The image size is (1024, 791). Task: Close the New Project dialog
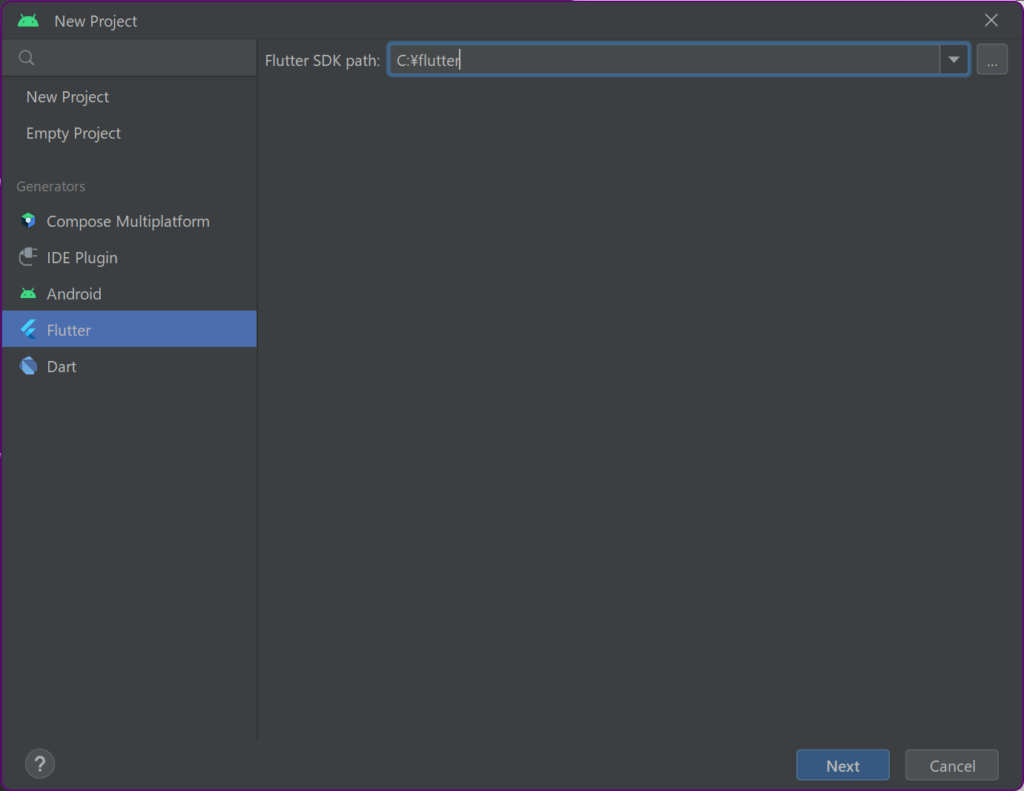click(991, 20)
